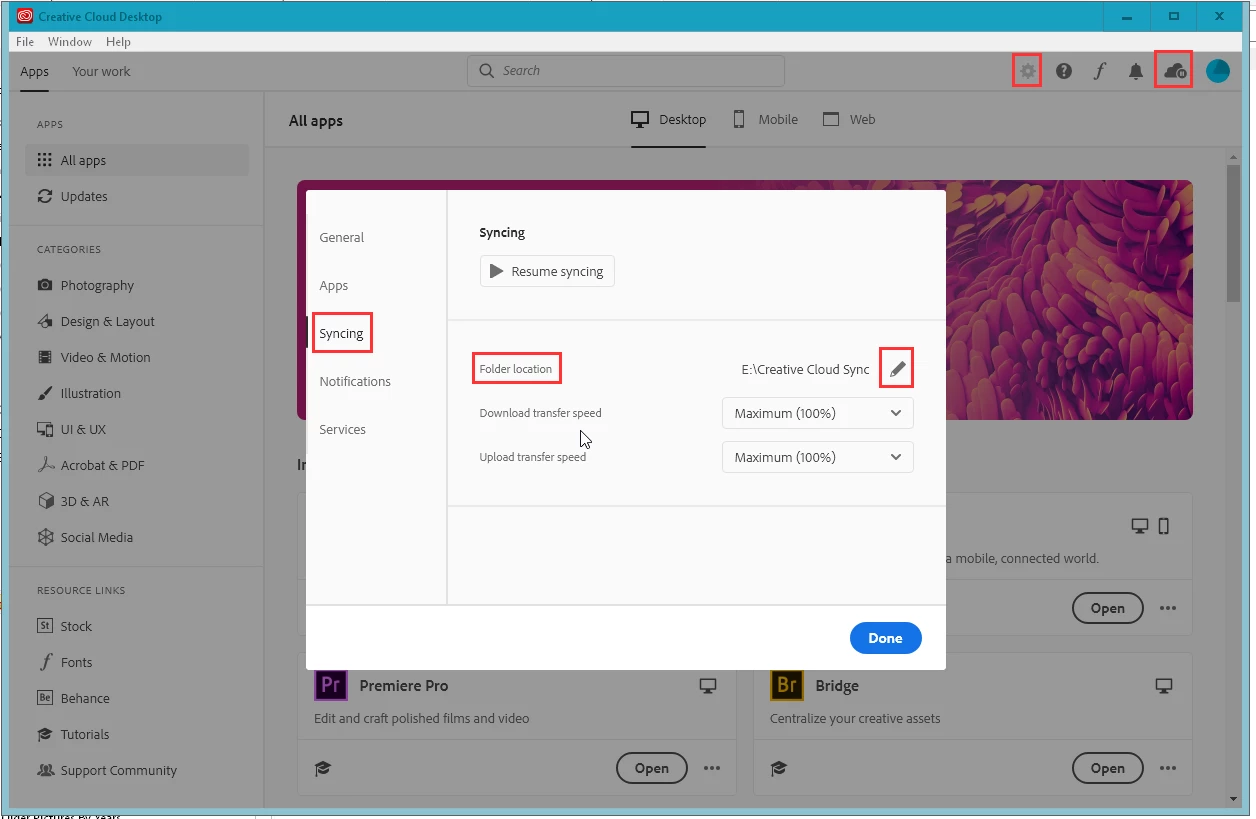Click the Download transfer speed label
This screenshot has height=819, width=1256.
coord(540,413)
